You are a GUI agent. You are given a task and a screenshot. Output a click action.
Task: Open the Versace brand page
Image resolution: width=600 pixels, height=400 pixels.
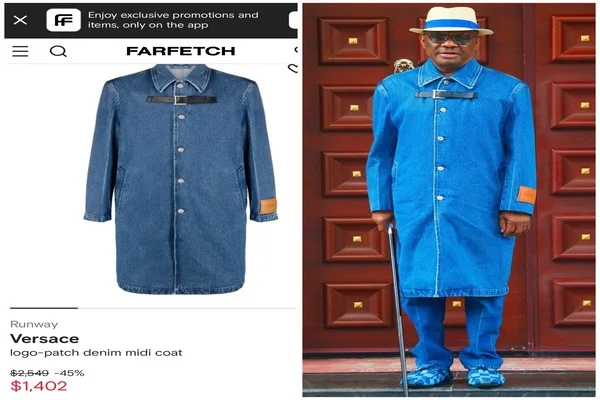tap(45, 339)
